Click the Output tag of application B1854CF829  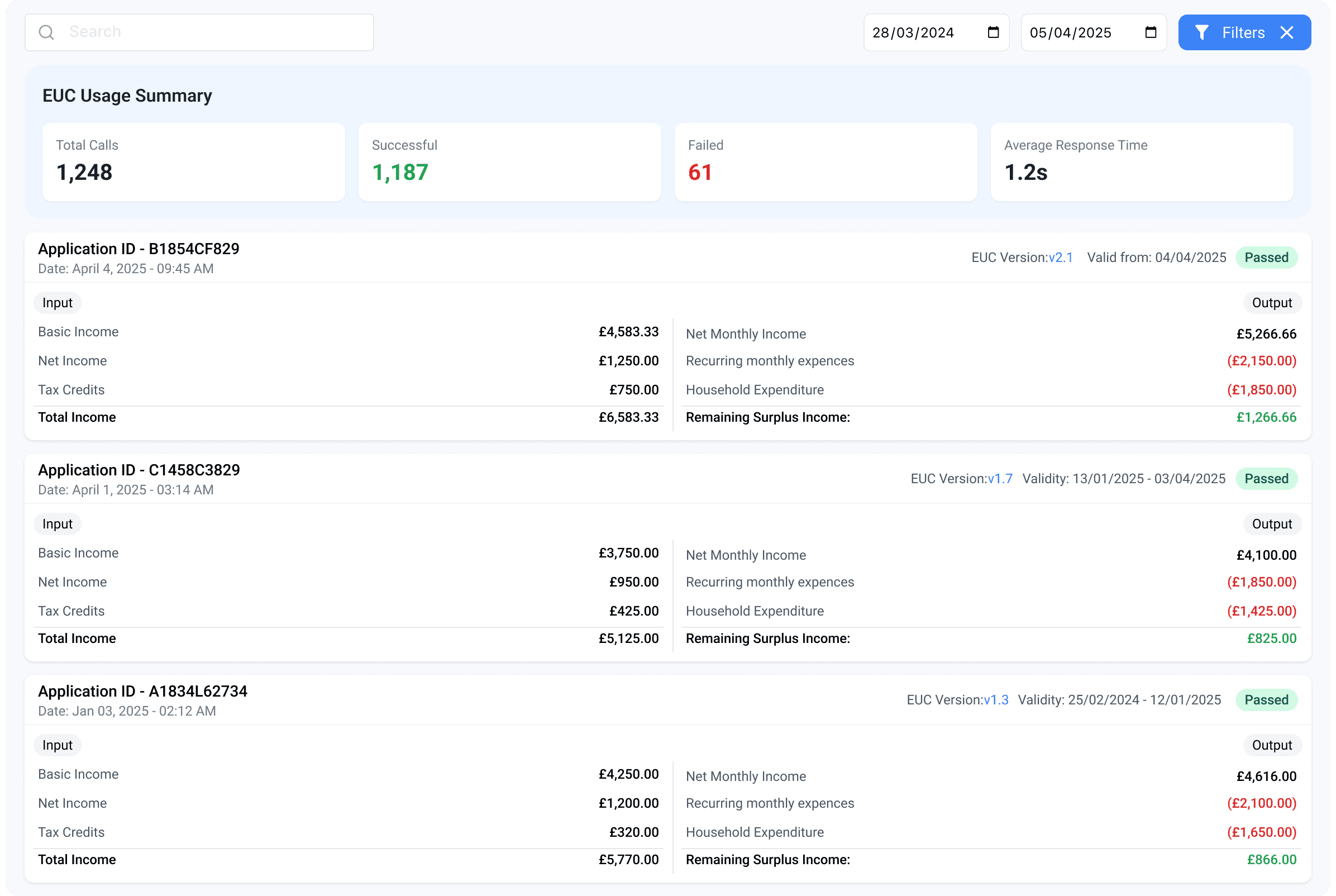(x=1272, y=303)
